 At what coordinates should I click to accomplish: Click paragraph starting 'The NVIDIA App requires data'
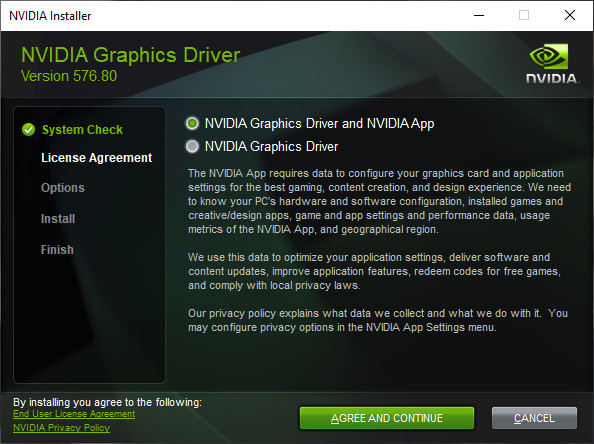pos(379,201)
